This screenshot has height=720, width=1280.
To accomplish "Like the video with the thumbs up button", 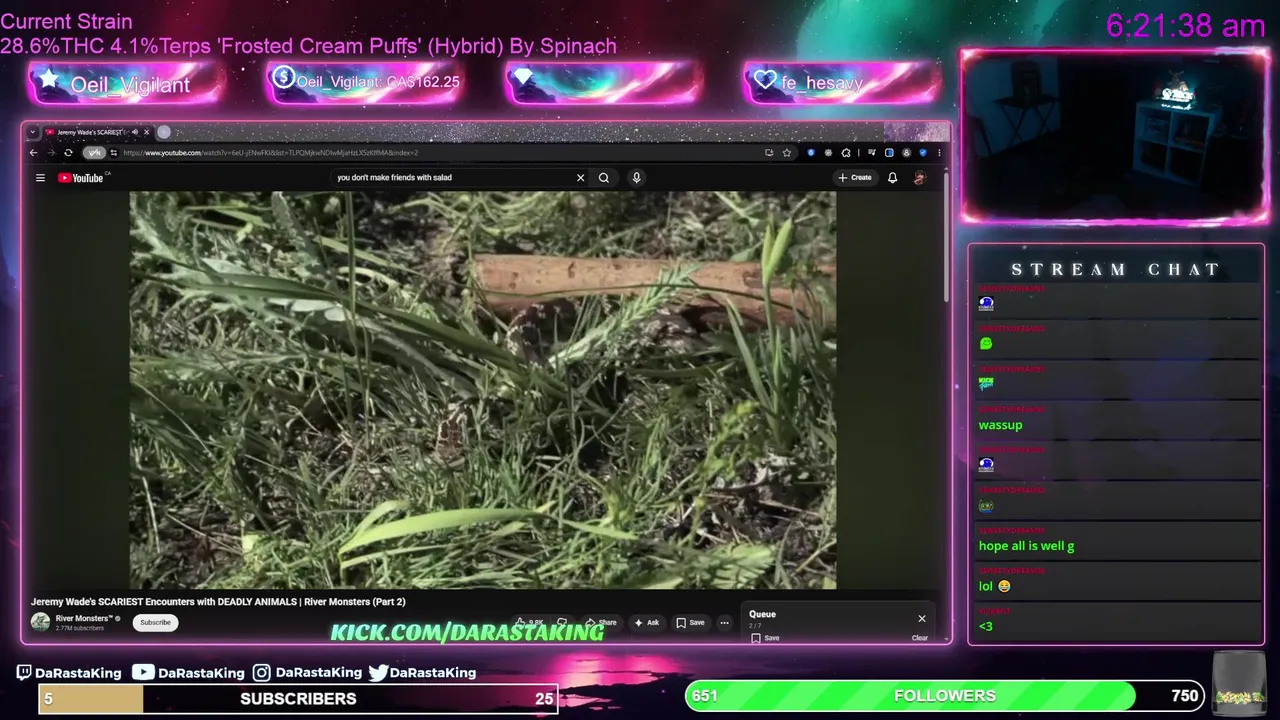I will tap(530, 622).
